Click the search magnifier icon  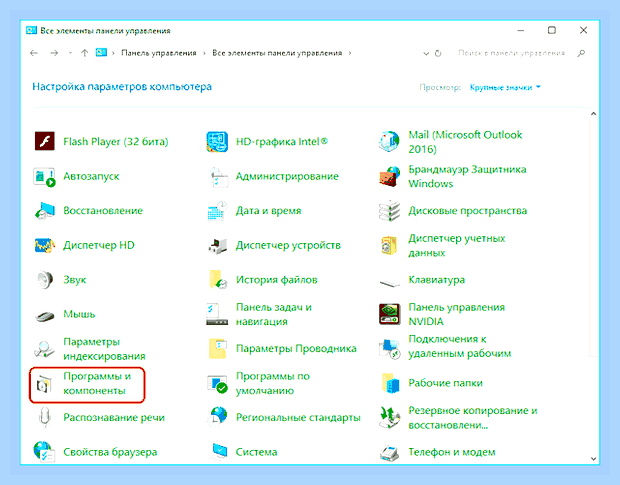tap(581, 53)
